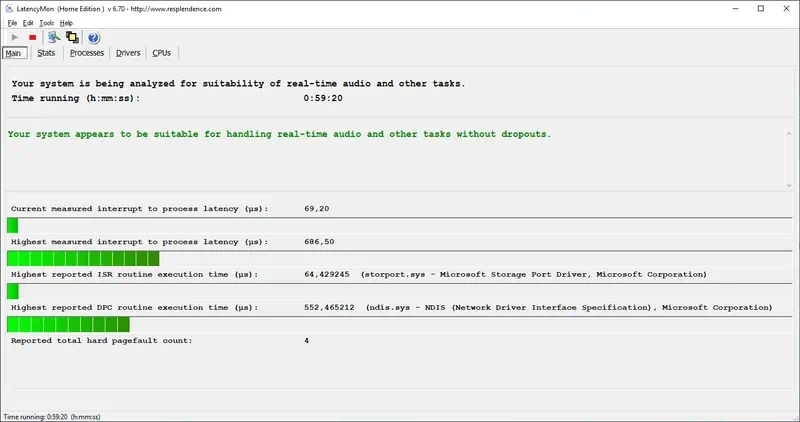
Task: Open help via blue question mark icon
Action: point(93,38)
